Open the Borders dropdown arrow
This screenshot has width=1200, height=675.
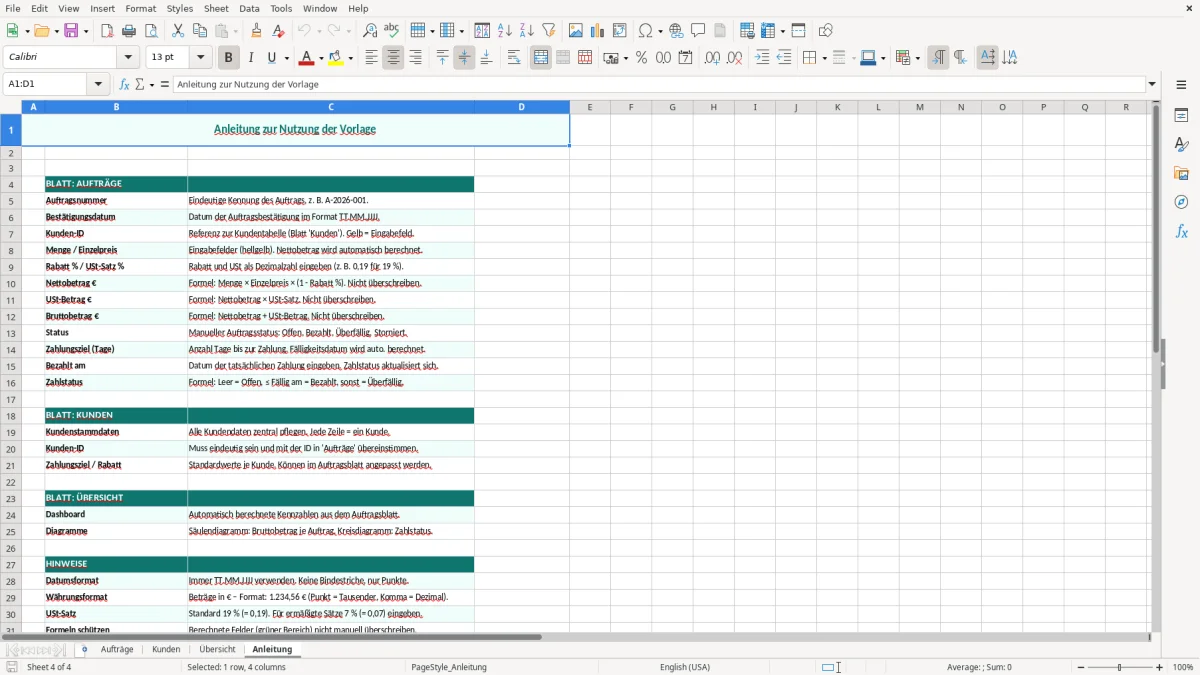coord(823,58)
